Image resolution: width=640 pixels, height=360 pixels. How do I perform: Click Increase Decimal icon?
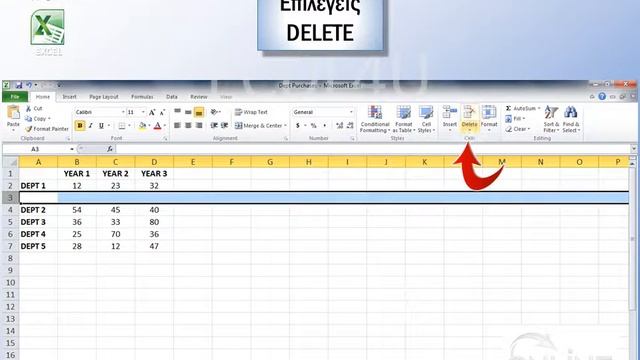[x=340, y=126]
